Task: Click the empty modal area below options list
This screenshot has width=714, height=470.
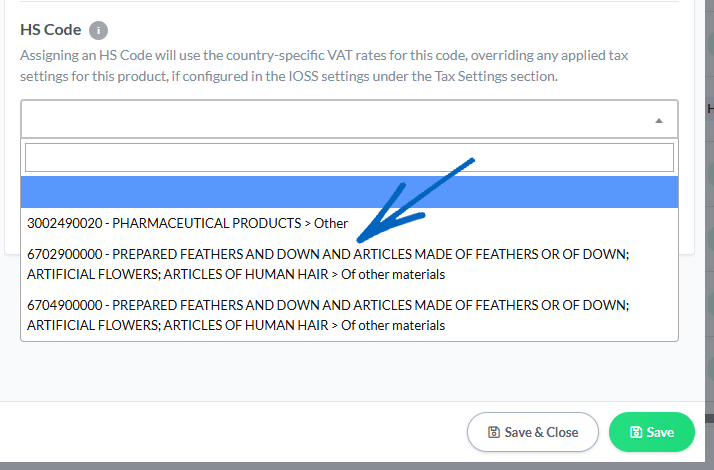Action: point(349,371)
